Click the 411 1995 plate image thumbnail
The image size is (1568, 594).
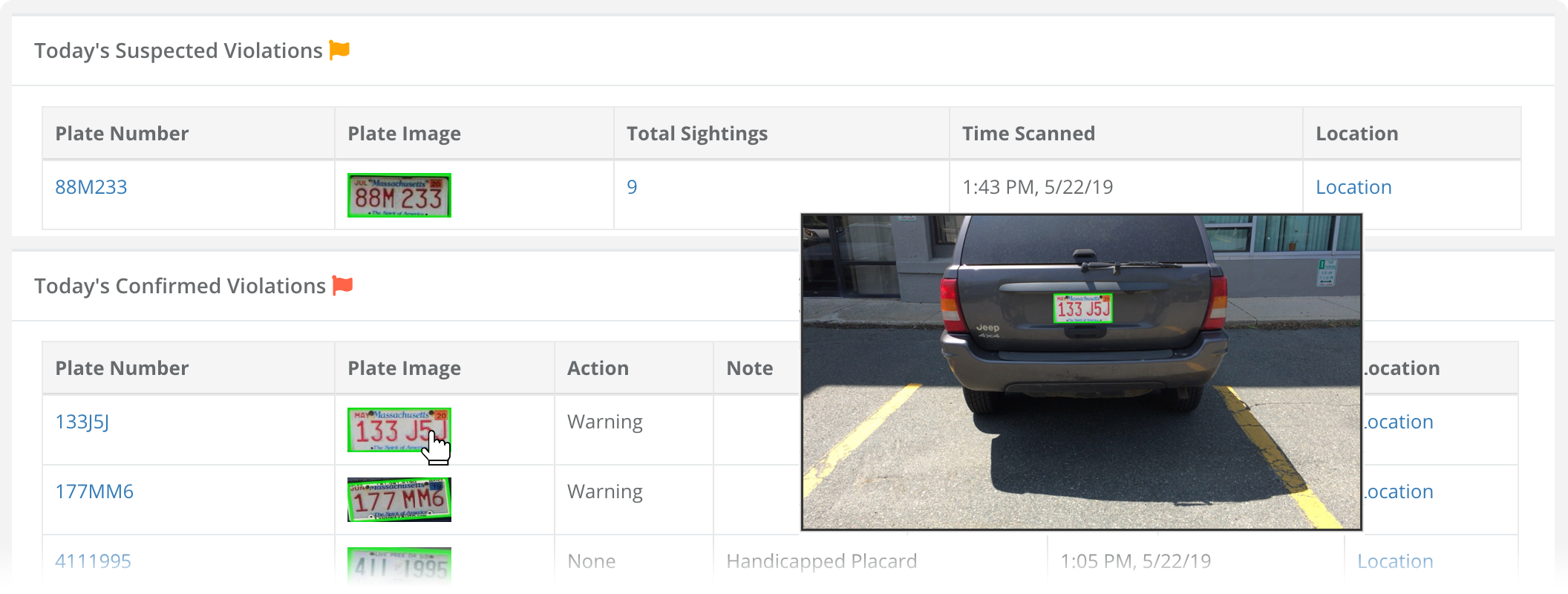click(x=399, y=567)
